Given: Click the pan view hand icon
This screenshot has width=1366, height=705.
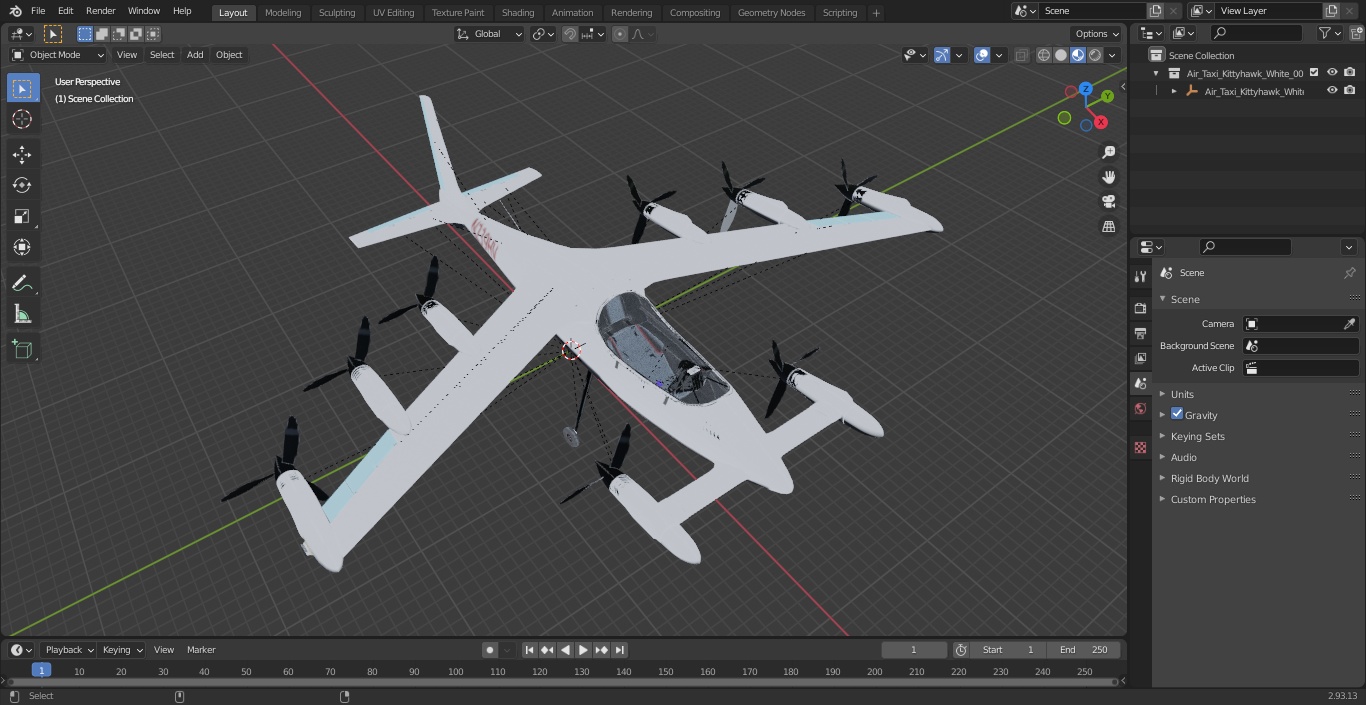Looking at the screenshot, I should point(1108,177).
